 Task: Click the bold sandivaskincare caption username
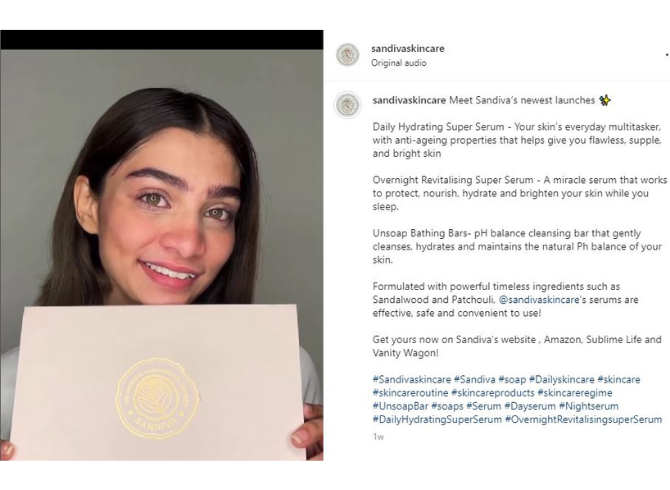click(409, 100)
